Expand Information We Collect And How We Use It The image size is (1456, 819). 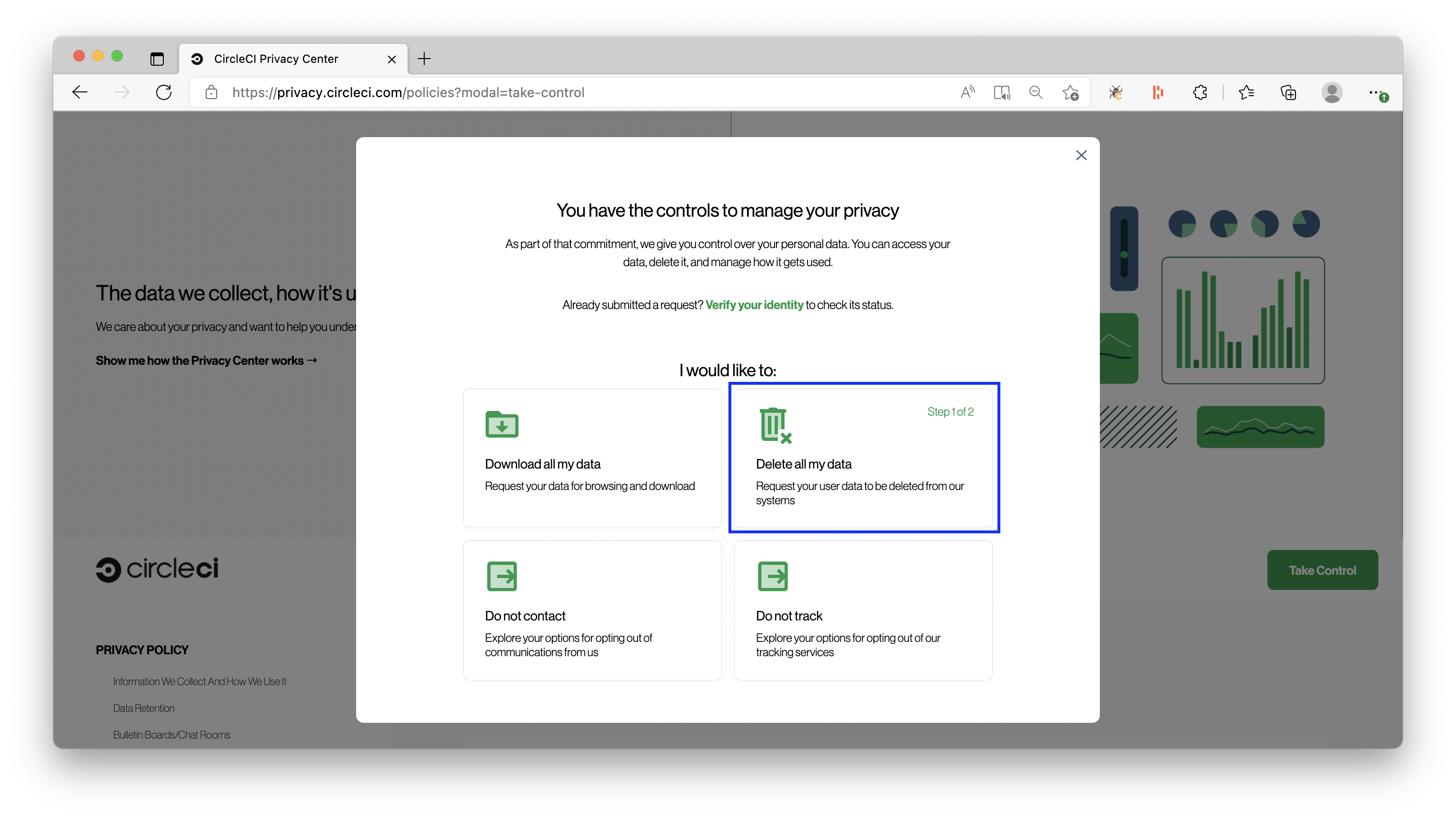pos(200,681)
